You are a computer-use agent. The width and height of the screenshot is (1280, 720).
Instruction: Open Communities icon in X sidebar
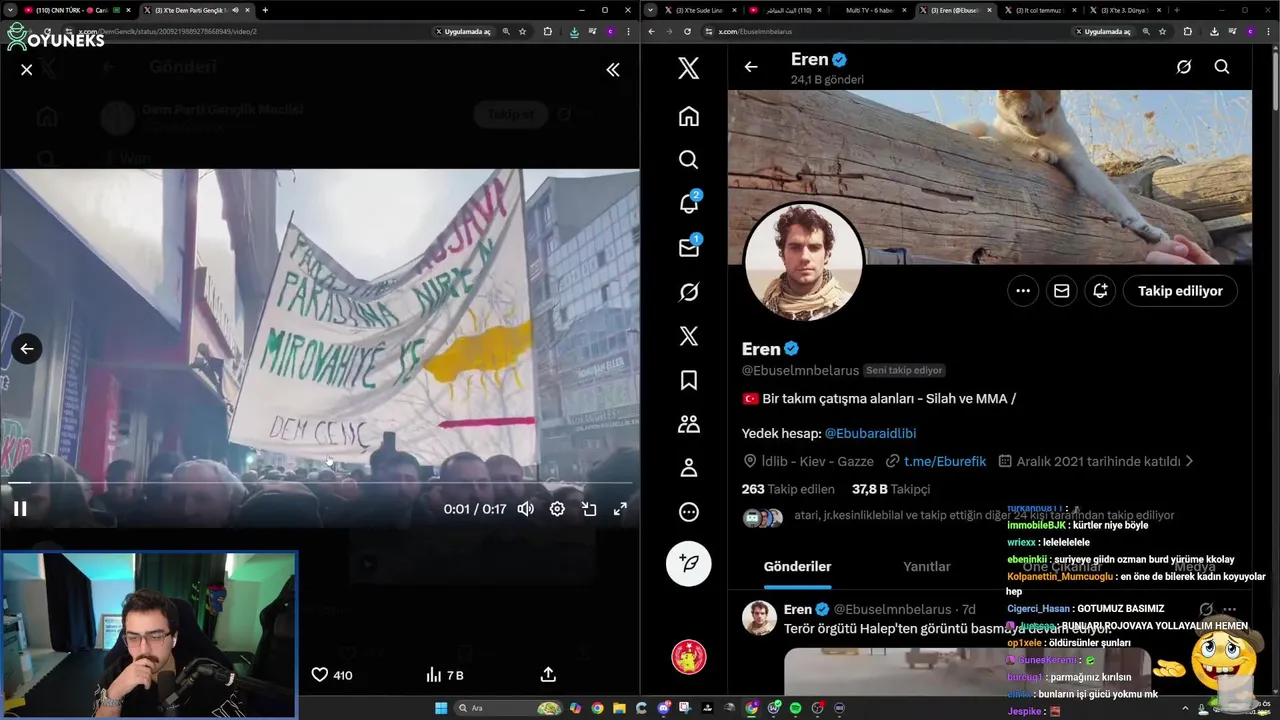click(689, 424)
